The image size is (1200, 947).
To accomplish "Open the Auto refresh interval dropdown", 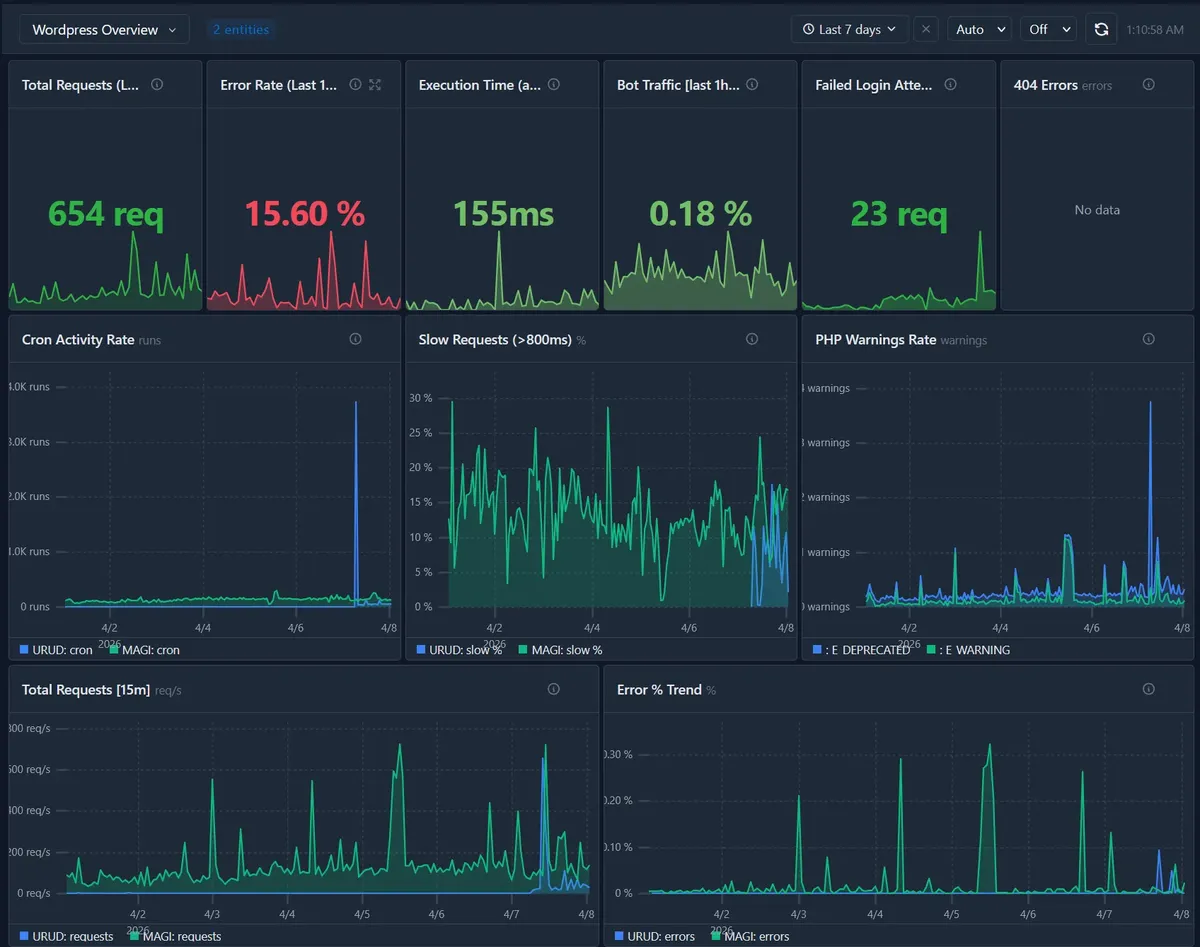I will [x=979, y=29].
